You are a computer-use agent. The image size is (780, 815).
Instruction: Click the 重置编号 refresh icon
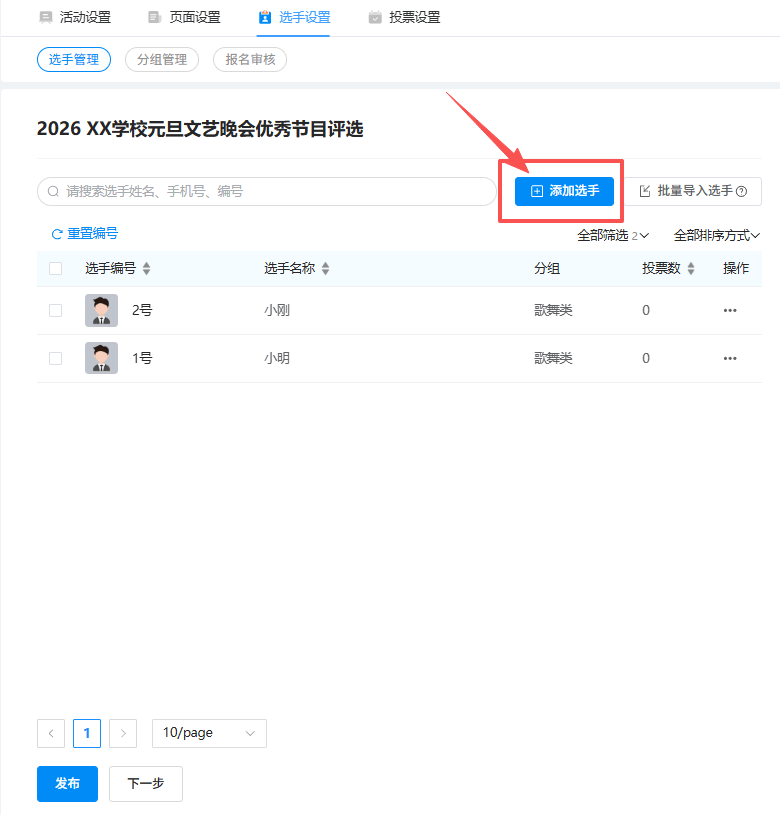57,234
